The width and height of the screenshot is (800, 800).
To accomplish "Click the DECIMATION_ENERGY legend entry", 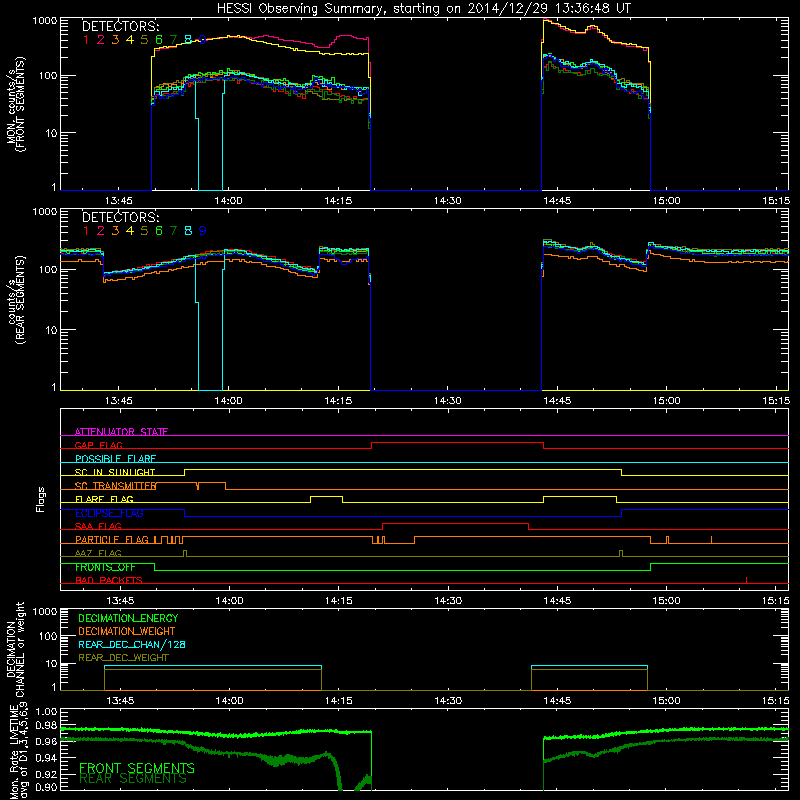I will click(x=128, y=618).
